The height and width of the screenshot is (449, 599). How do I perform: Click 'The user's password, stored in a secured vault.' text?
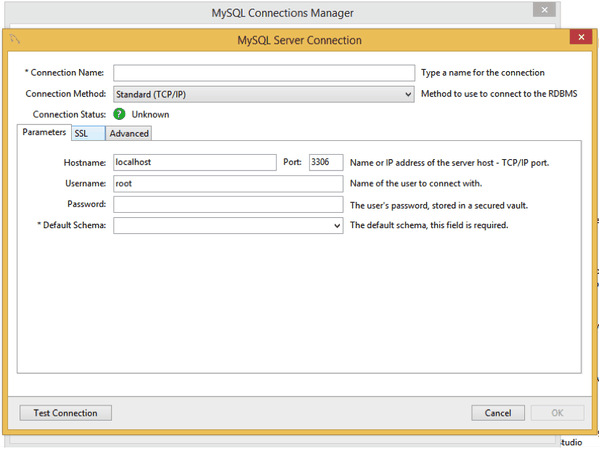click(x=439, y=206)
